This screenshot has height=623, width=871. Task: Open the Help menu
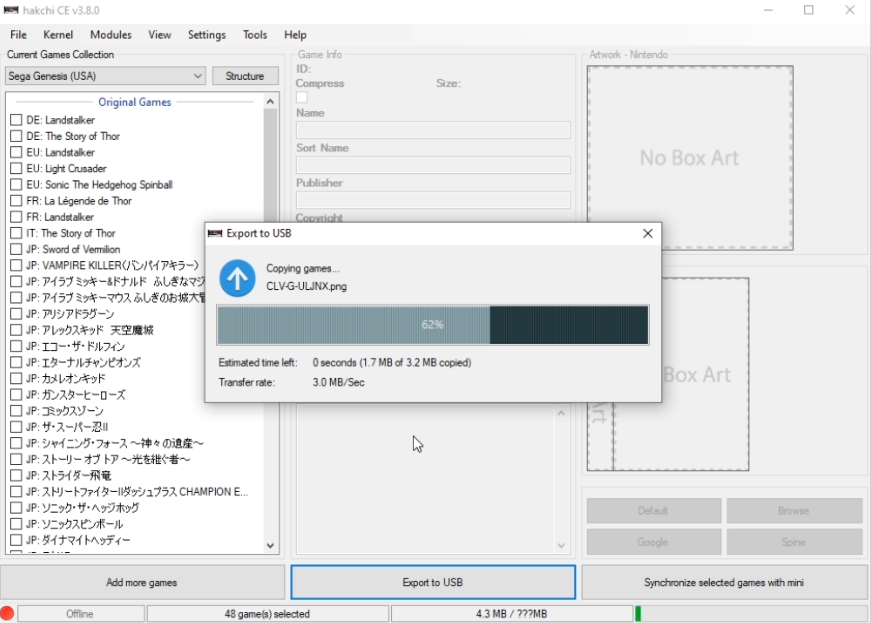[x=295, y=34]
